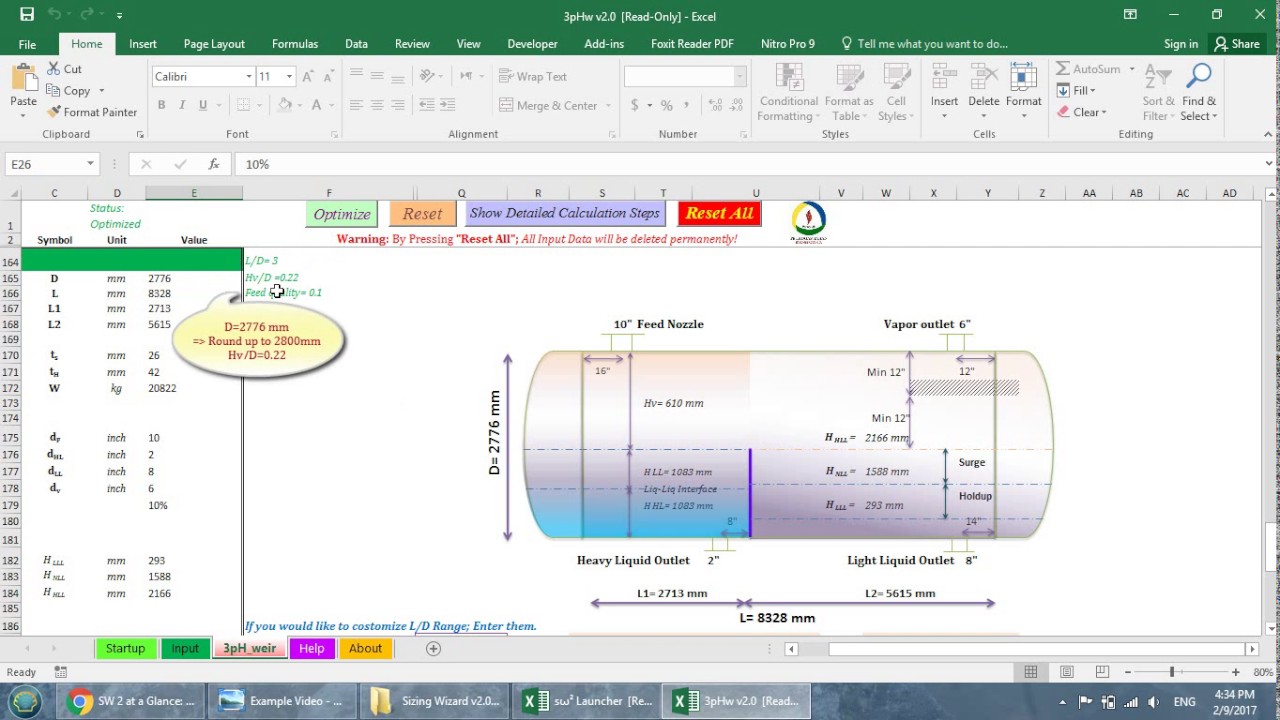Switch to the Input sheet tab
This screenshot has height=720, width=1280.
tap(185, 648)
